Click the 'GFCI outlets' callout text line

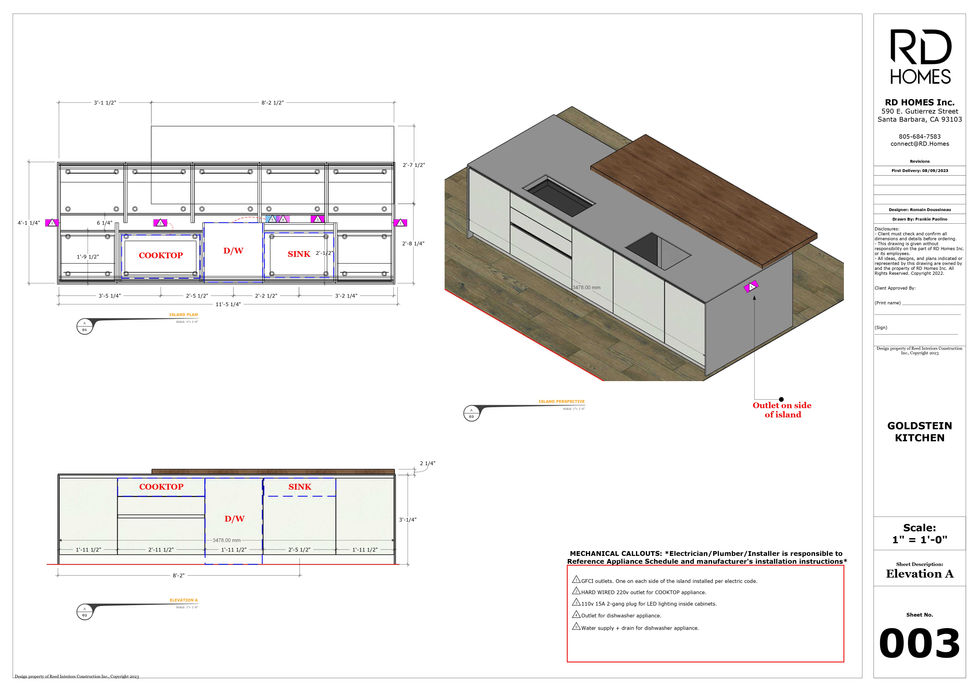(669, 581)
